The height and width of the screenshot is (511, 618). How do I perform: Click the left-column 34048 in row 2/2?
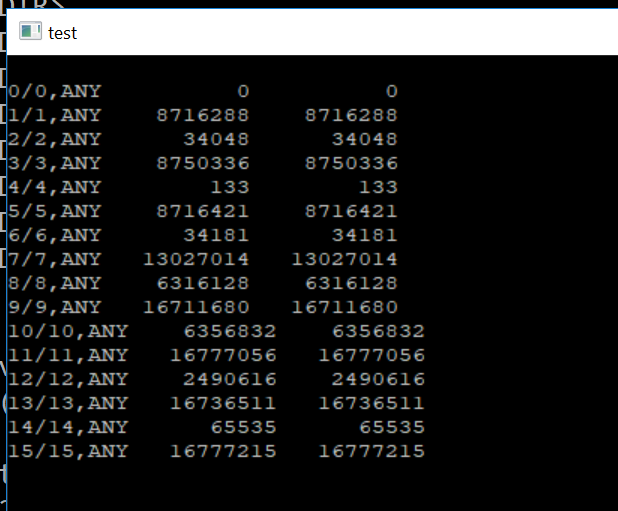click(x=216, y=139)
